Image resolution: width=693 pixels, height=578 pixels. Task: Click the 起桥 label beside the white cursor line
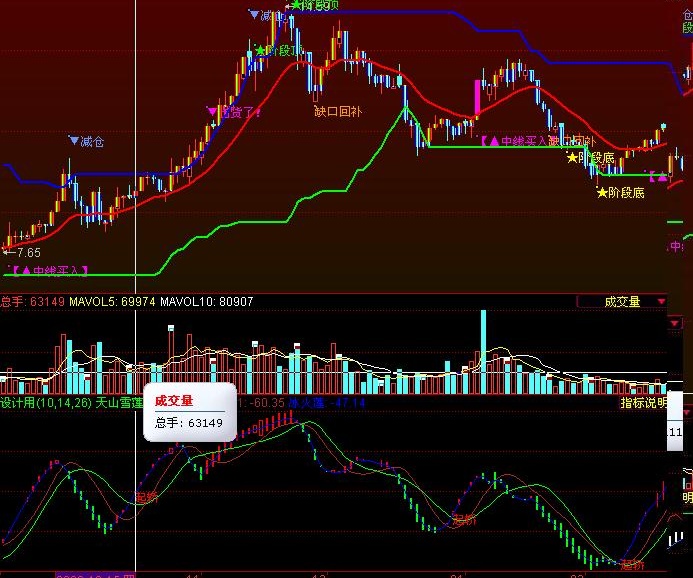coord(147,497)
